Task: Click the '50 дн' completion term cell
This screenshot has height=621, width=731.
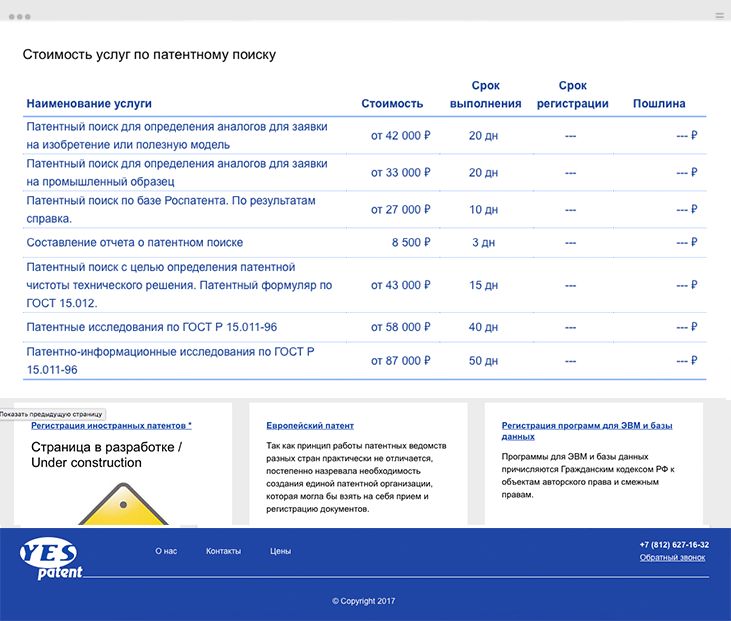Action: click(x=483, y=361)
